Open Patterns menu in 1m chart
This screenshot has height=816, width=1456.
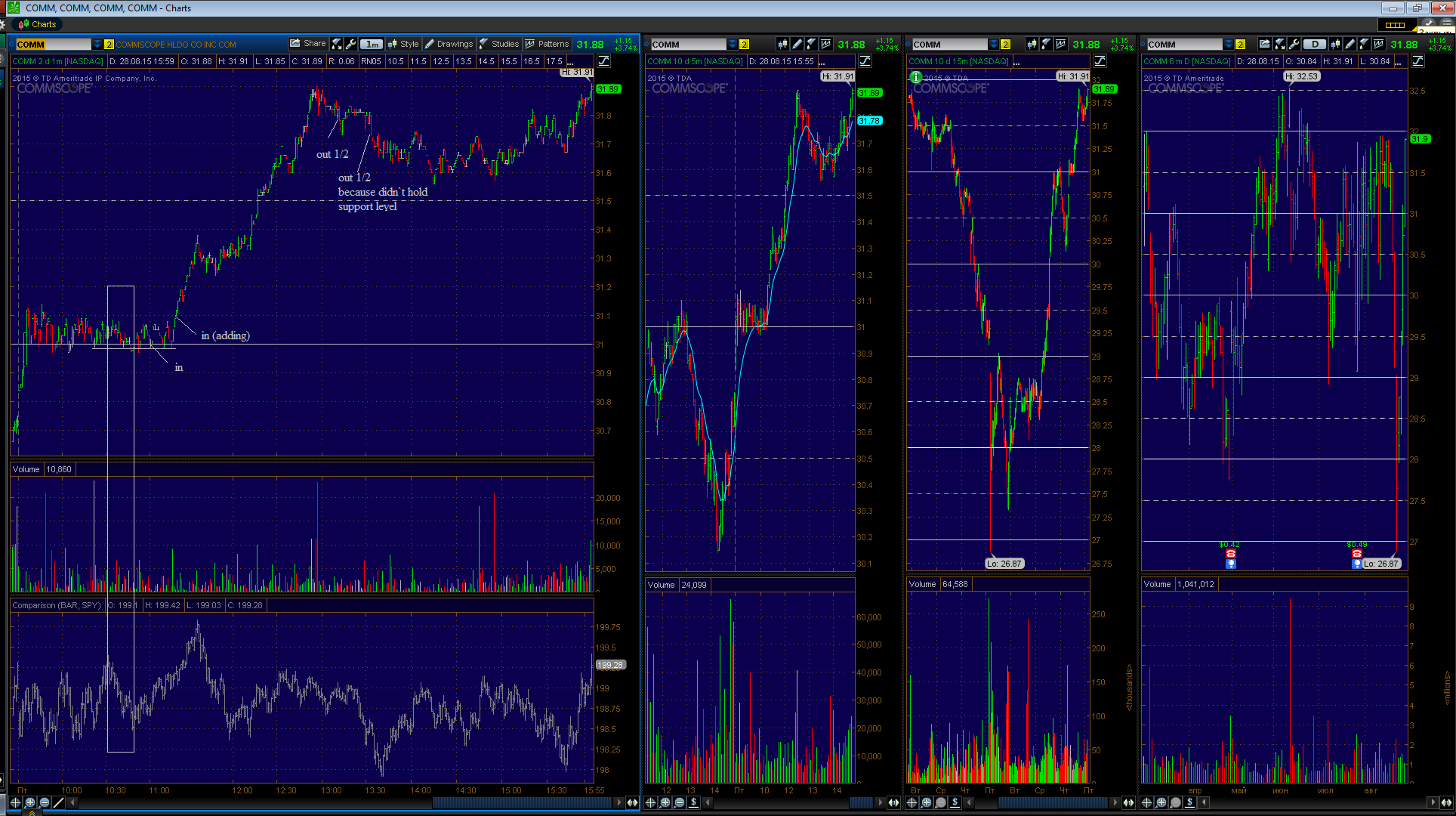547,44
